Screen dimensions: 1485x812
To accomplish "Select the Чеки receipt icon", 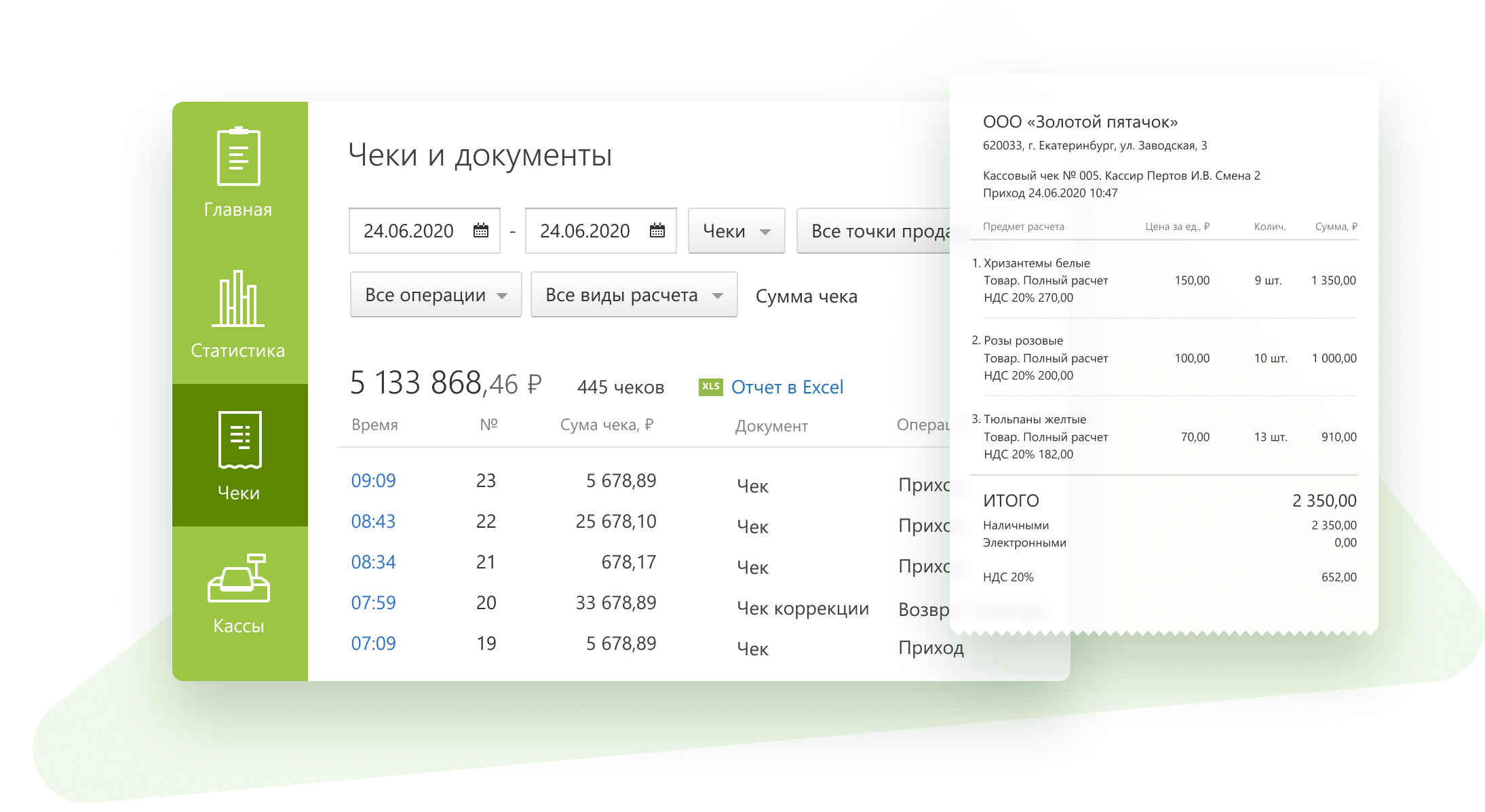I will click(239, 440).
